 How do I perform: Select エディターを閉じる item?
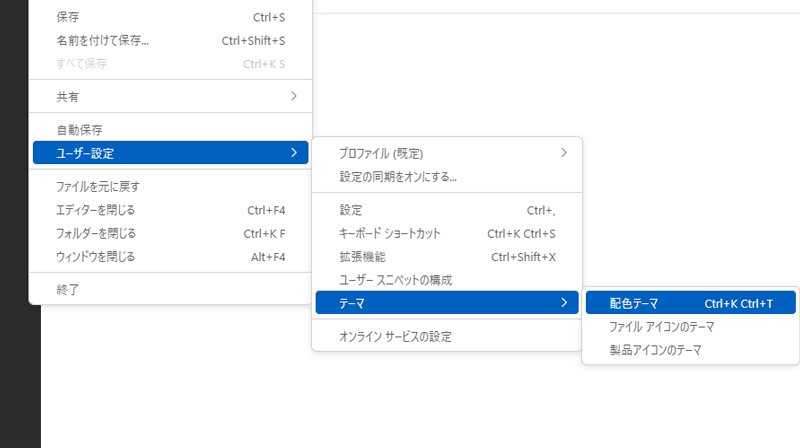pos(170,210)
